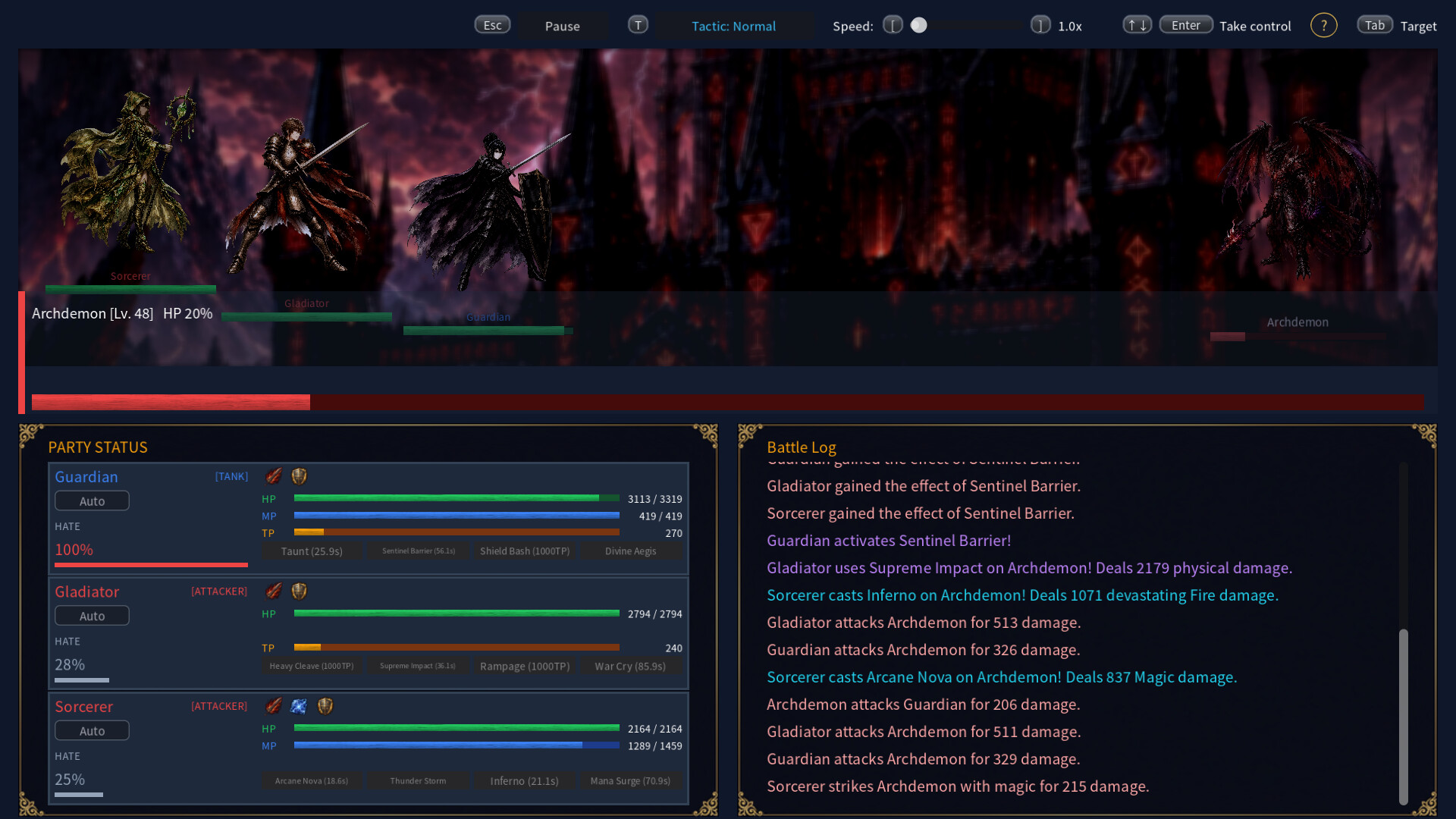Open help with the question mark icon
This screenshot has width=1456, height=819.
click(x=1323, y=25)
